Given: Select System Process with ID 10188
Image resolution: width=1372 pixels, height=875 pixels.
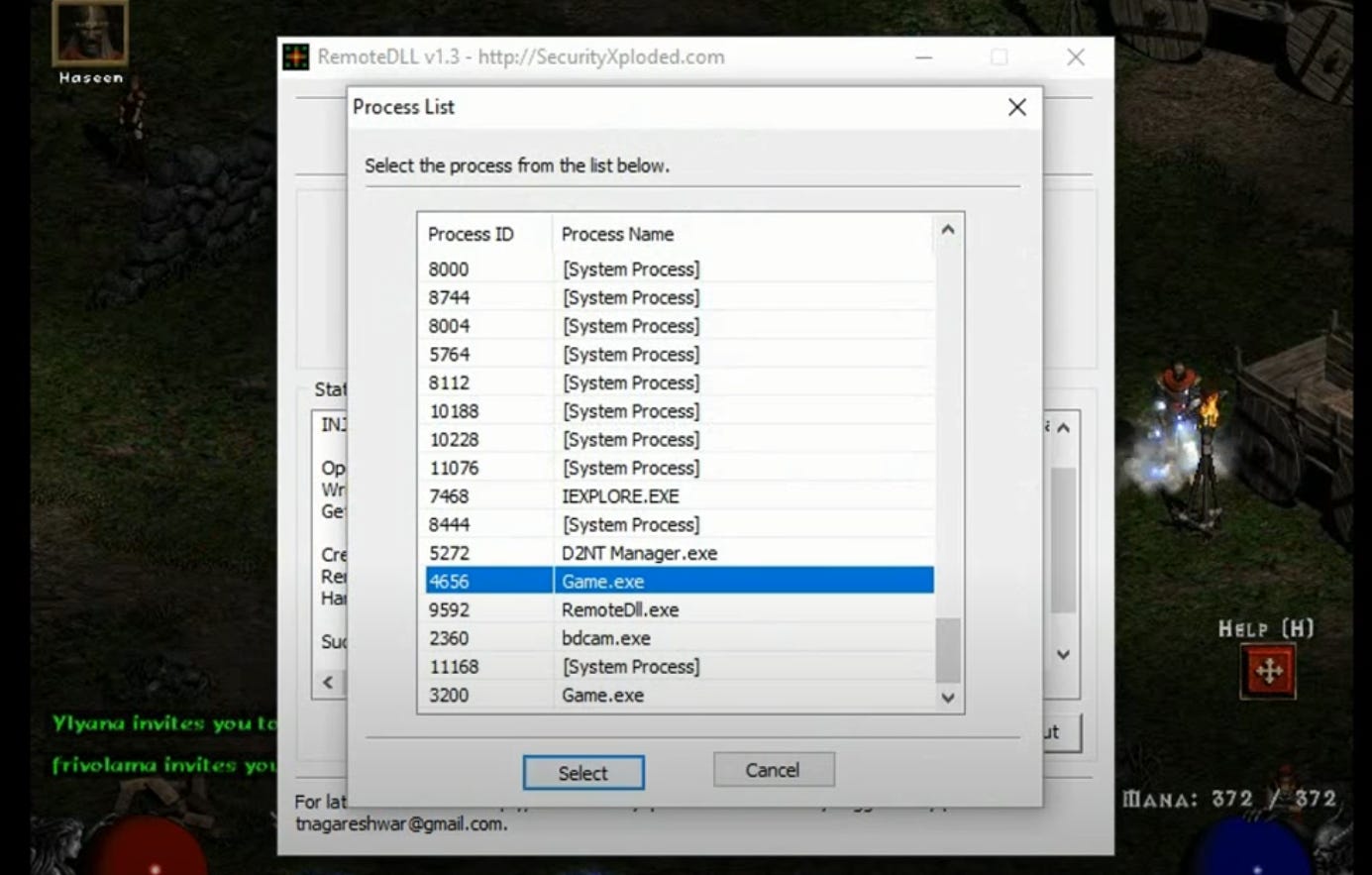Looking at the screenshot, I should pyautogui.click(x=680, y=410).
